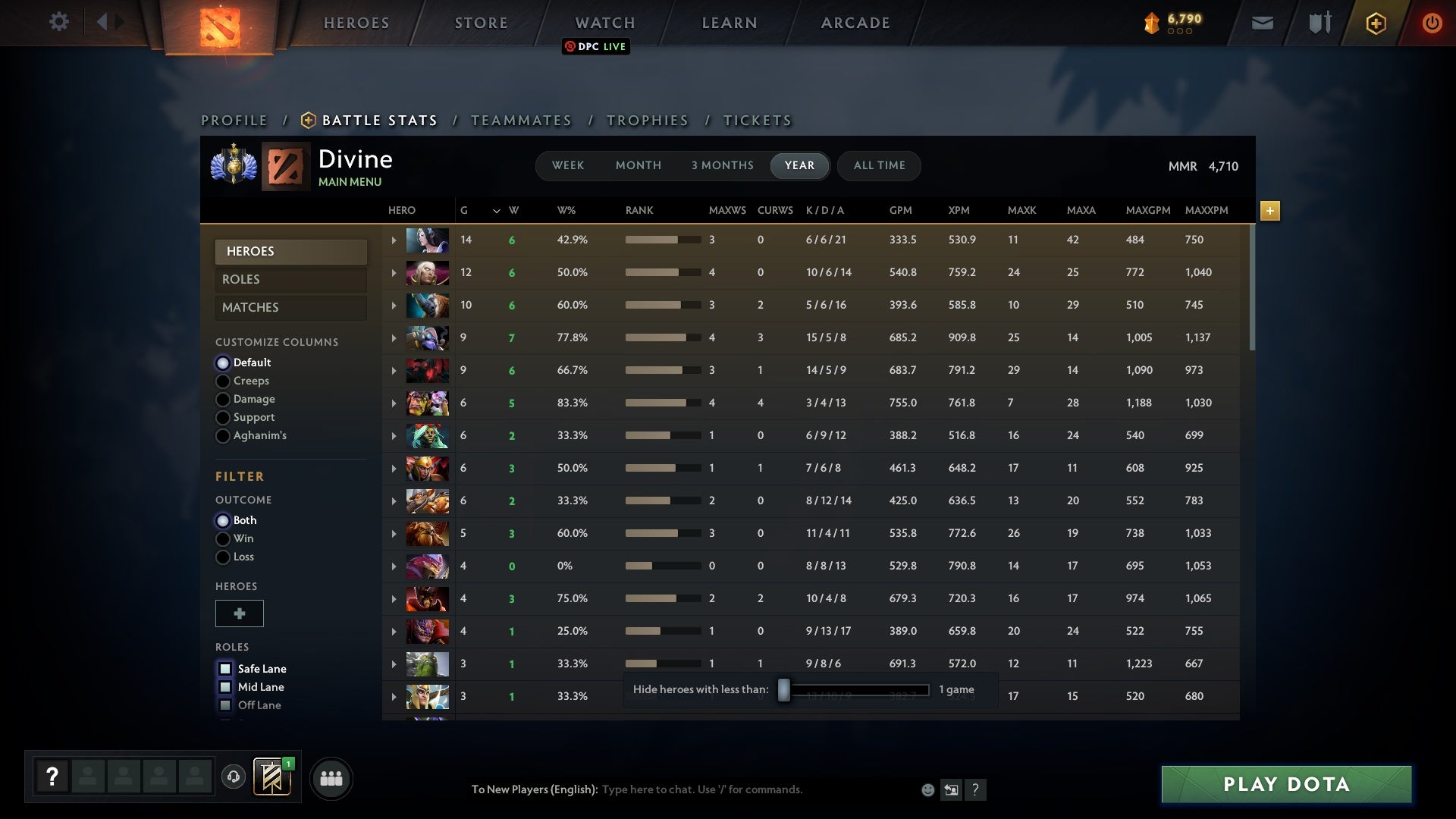Open the party finder icon
The image size is (1456, 819).
click(x=330, y=777)
